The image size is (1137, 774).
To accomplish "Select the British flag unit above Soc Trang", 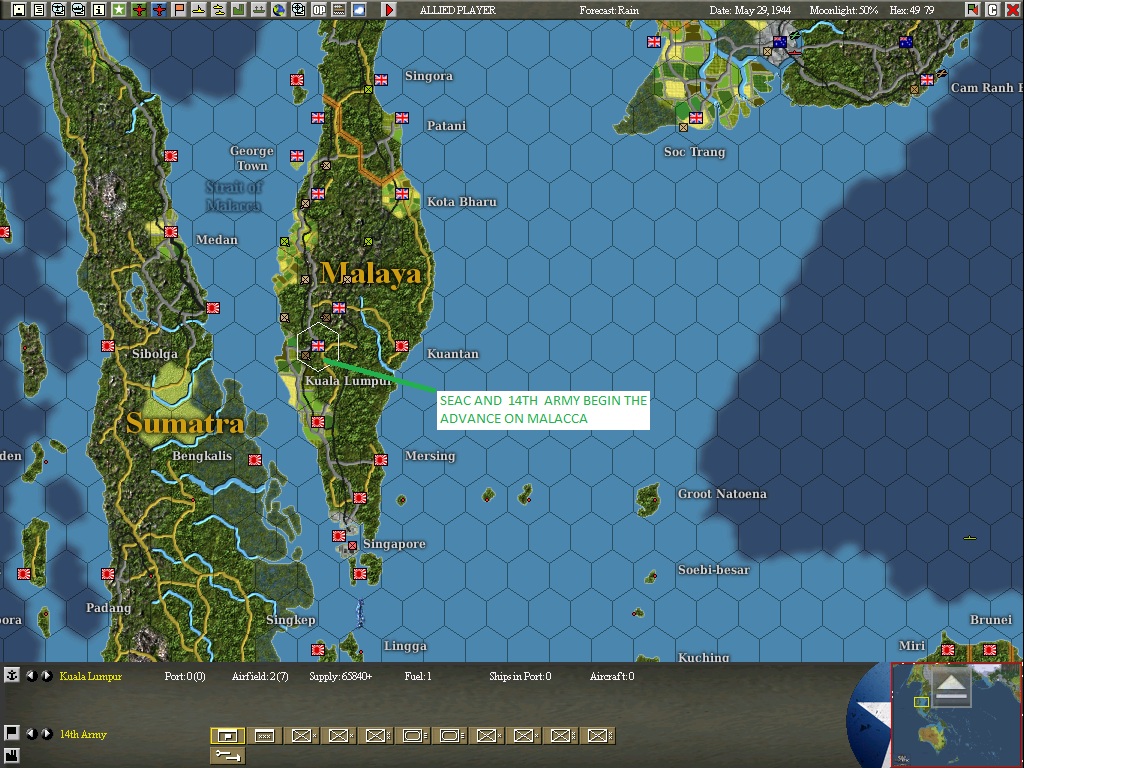I will coord(696,118).
